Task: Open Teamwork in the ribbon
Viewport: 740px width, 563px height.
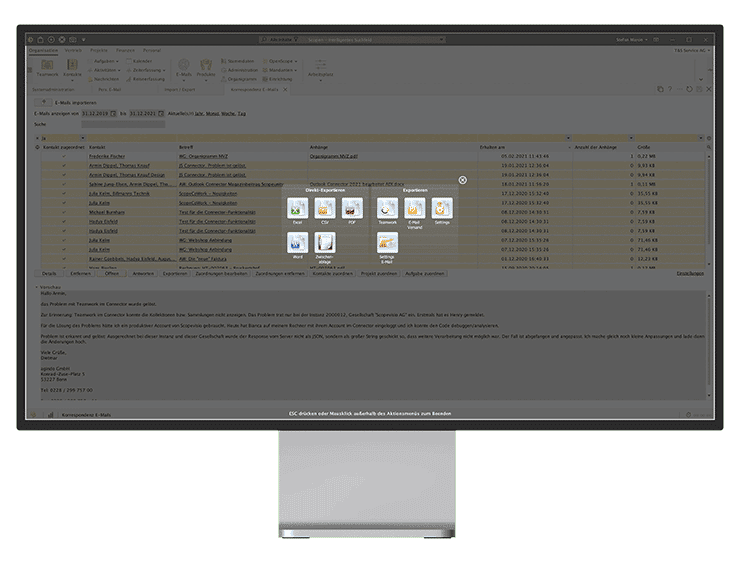Action: click(47, 68)
